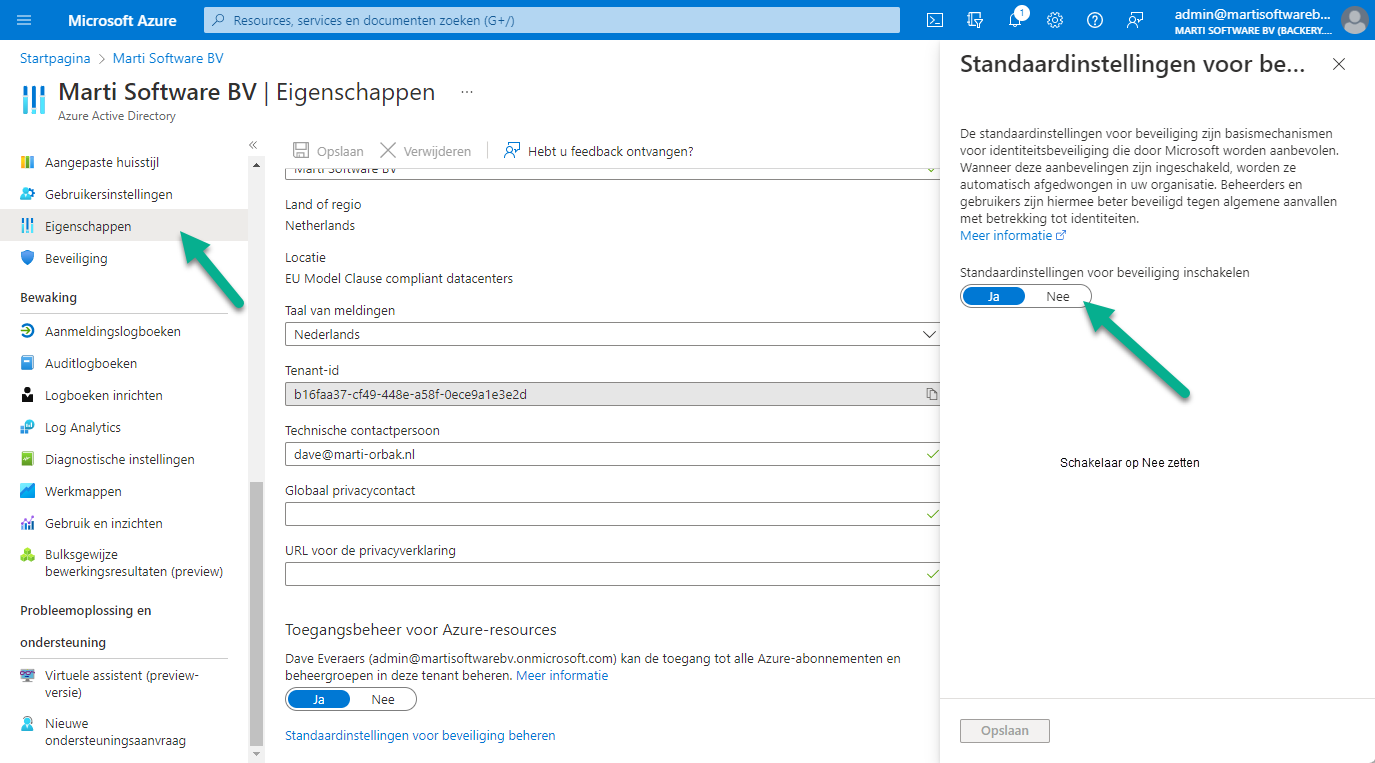
Task: Click the Gebruikersinstellingen gear icon
Action: coord(27,194)
